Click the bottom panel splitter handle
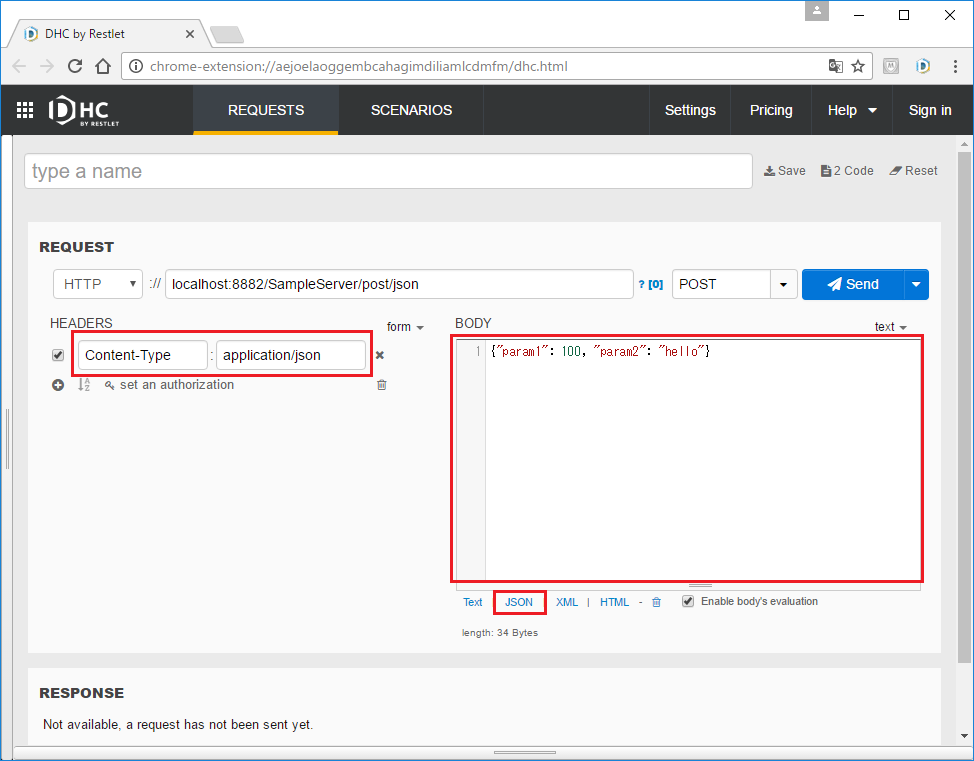 (525, 752)
